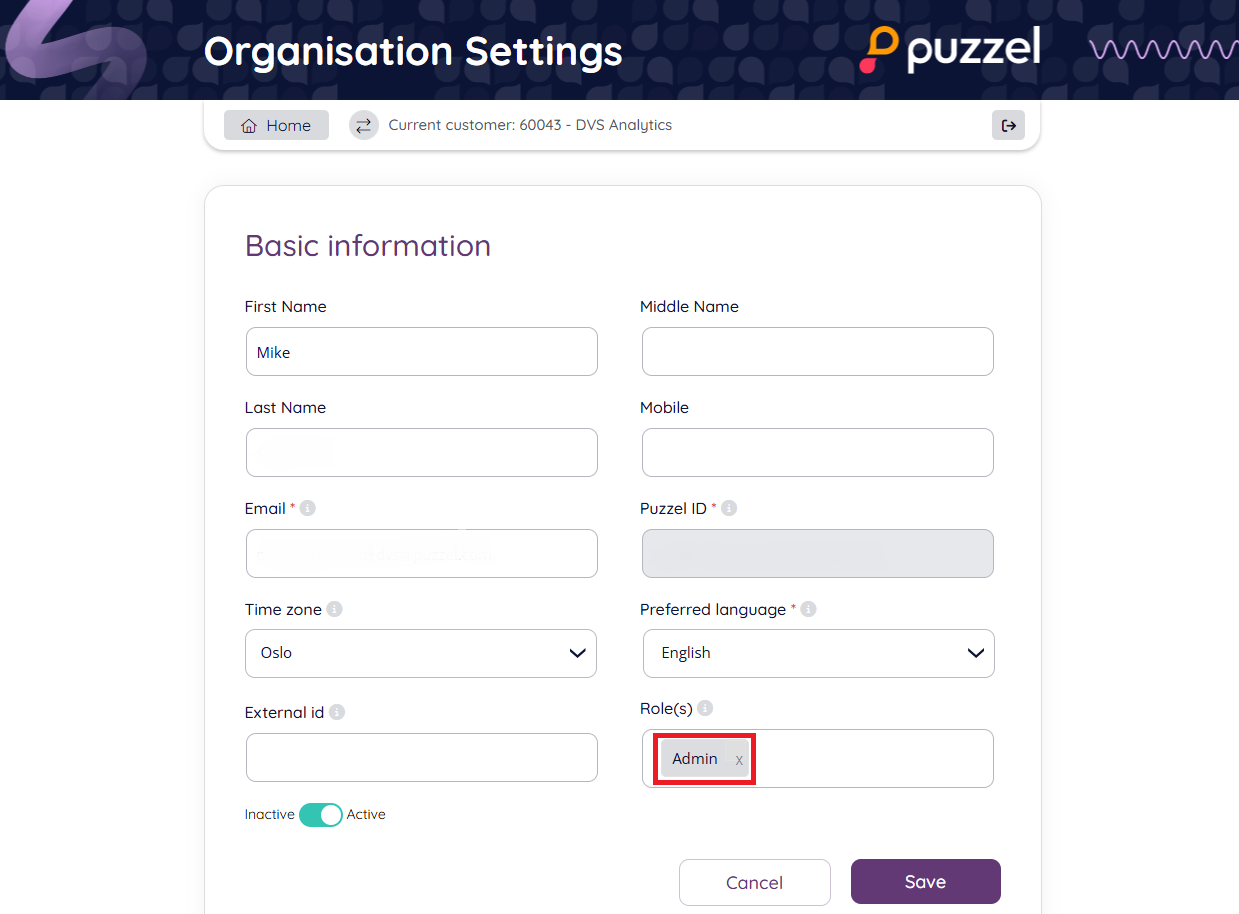Remove the Admin role tag
1239x914 pixels.
tap(739, 760)
